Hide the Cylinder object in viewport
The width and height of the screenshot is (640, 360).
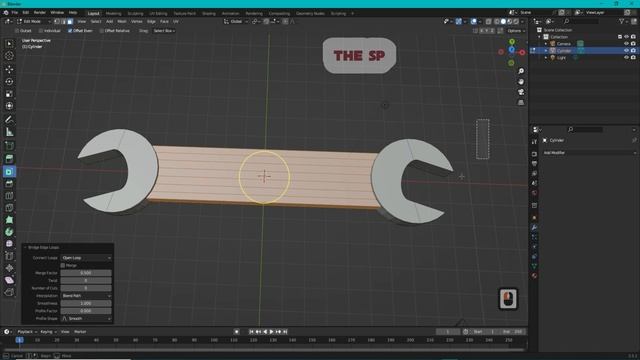tap(626, 51)
